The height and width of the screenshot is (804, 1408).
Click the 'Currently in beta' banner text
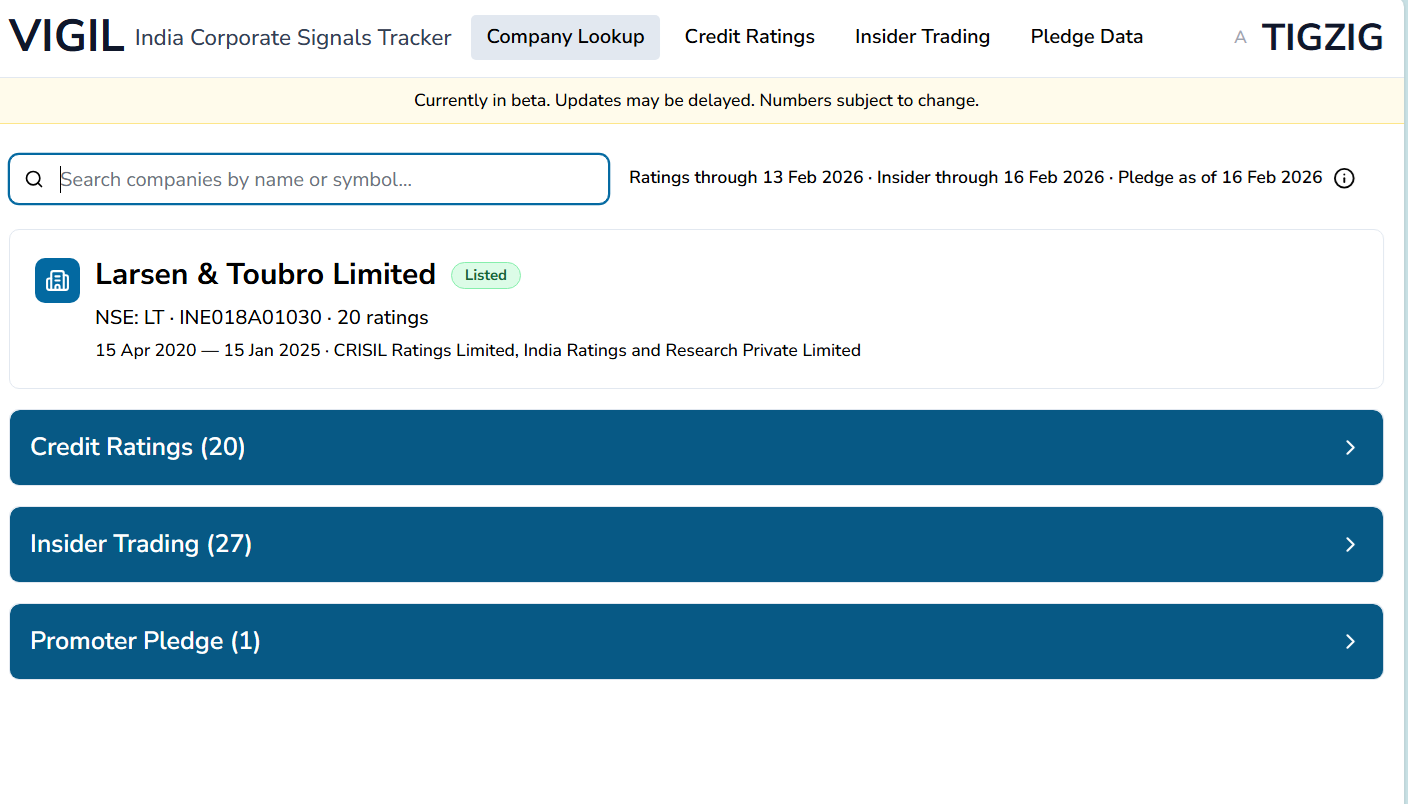696,100
